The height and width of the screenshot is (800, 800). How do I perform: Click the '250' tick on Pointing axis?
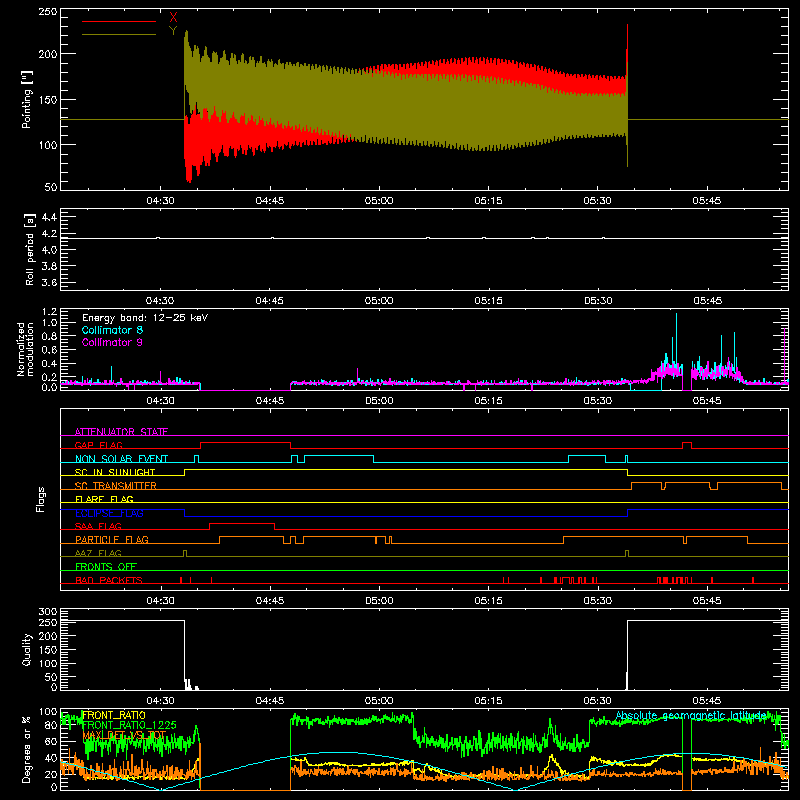(47, 12)
